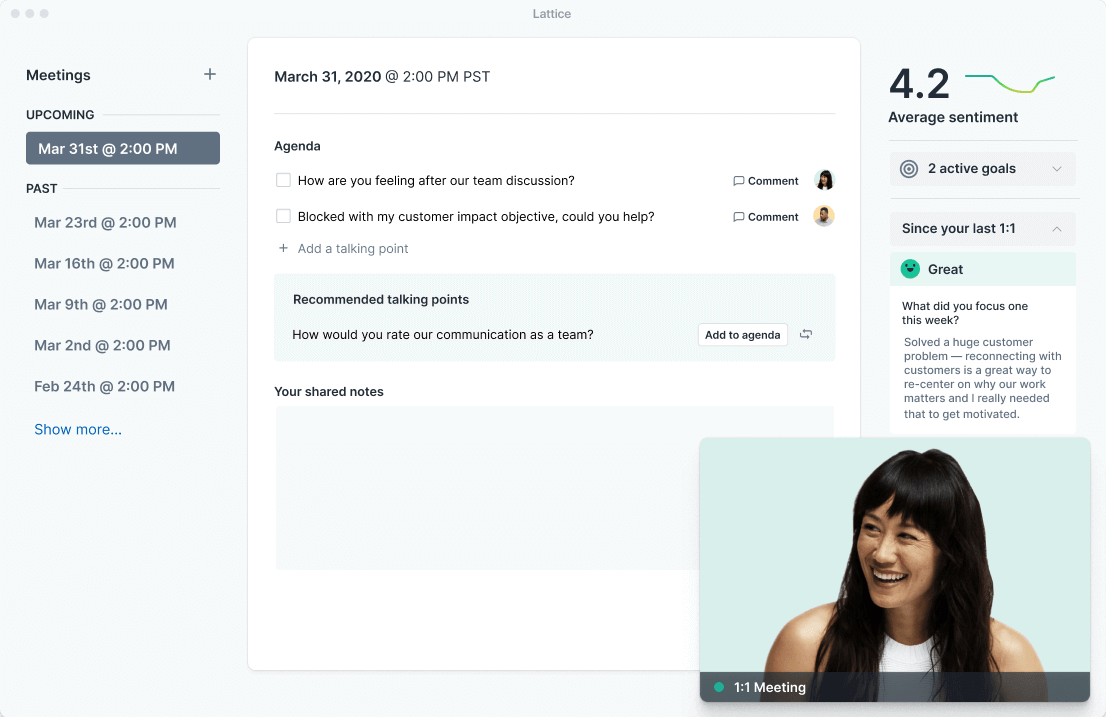
Task: Open the Mar 9th @ 2:00 PM past meeting
Action: [x=101, y=305]
